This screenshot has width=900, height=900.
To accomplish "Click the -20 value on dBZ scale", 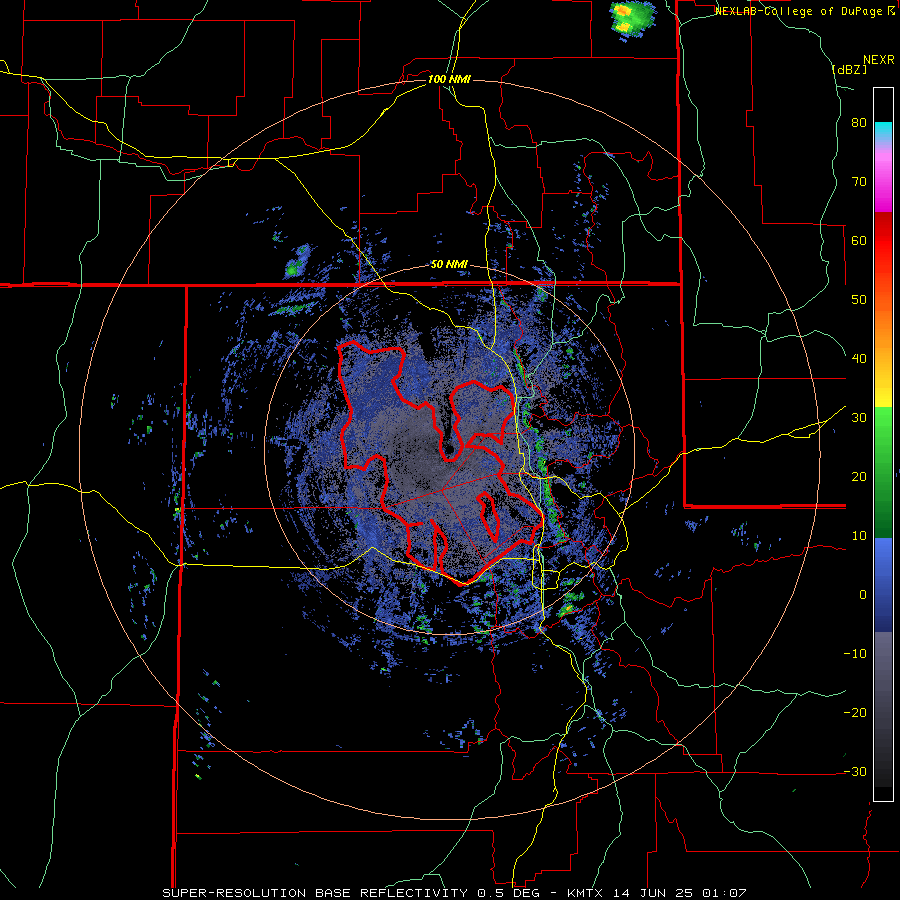I will [x=855, y=713].
